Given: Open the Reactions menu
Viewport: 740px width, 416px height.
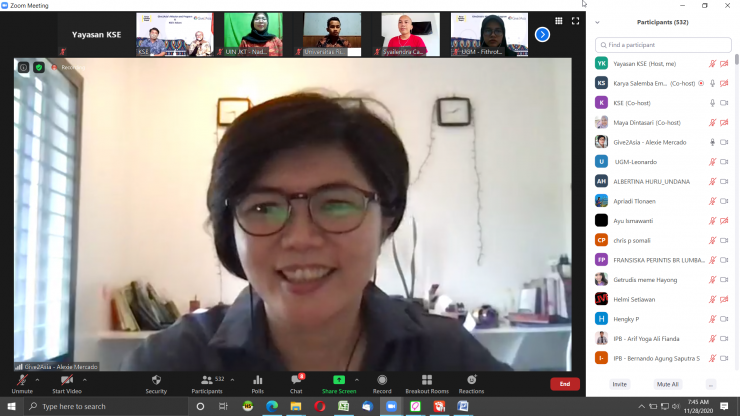Looking at the screenshot, I should click(471, 384).
